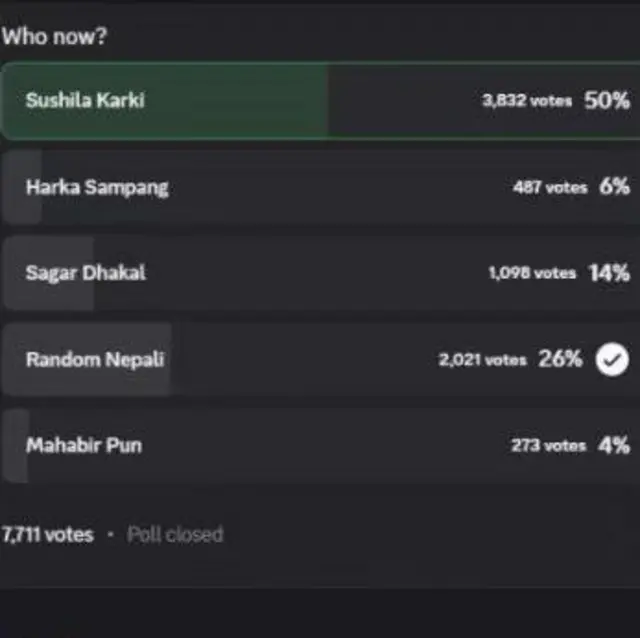Click the 2,021 votes count

481,360
